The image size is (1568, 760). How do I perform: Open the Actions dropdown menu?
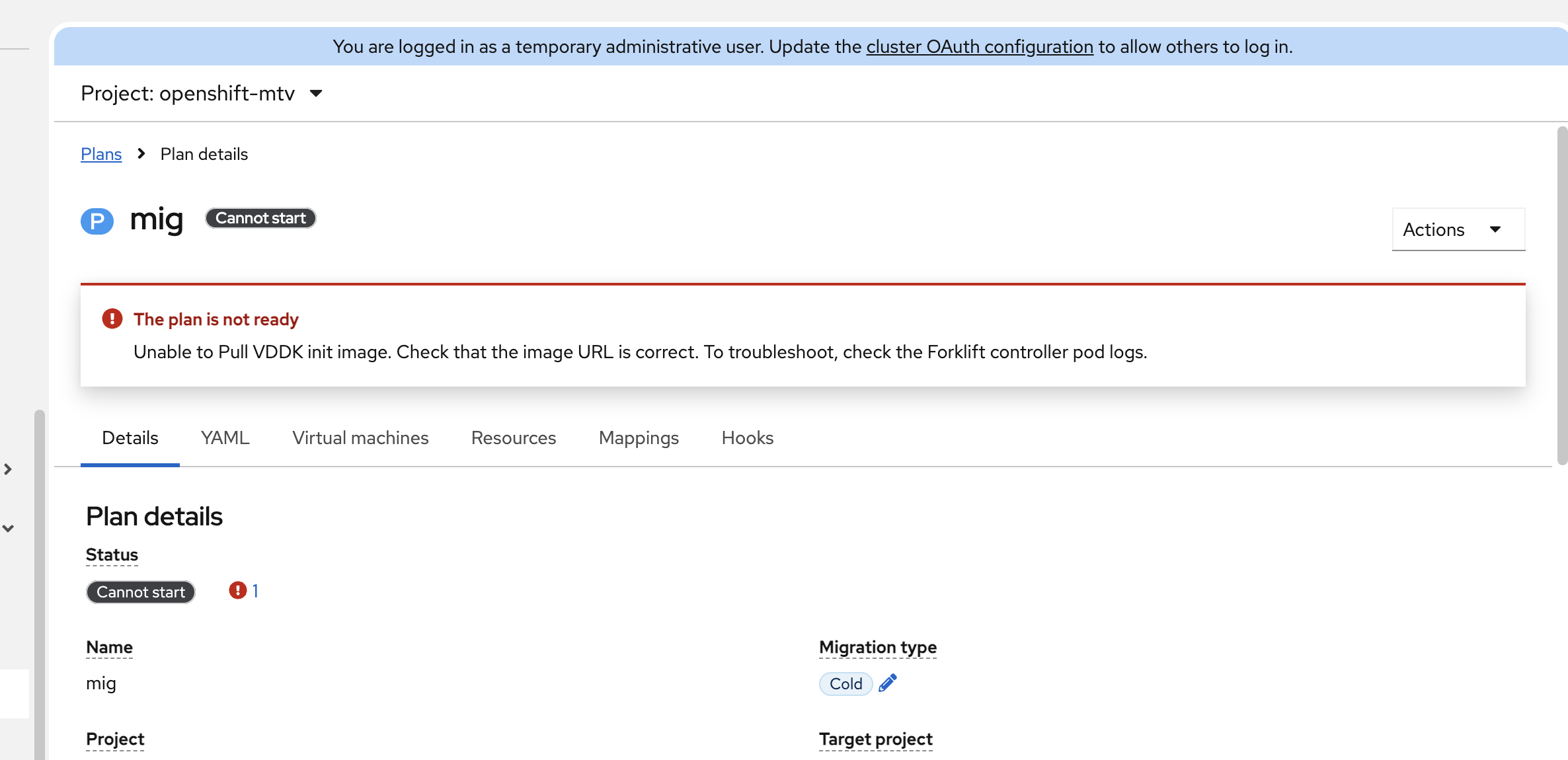[1458, 229]
